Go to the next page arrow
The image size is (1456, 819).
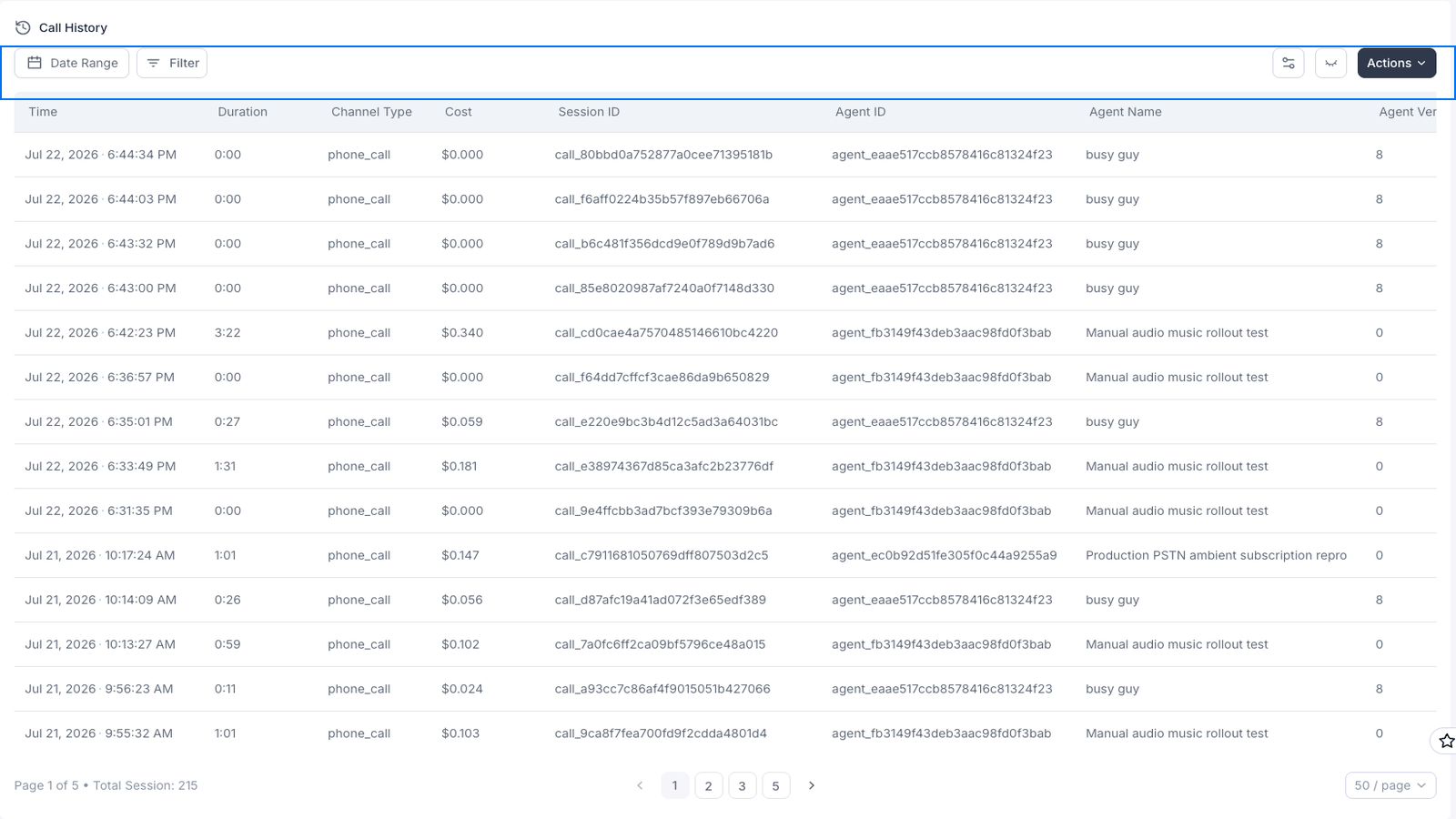pos(812,785)
